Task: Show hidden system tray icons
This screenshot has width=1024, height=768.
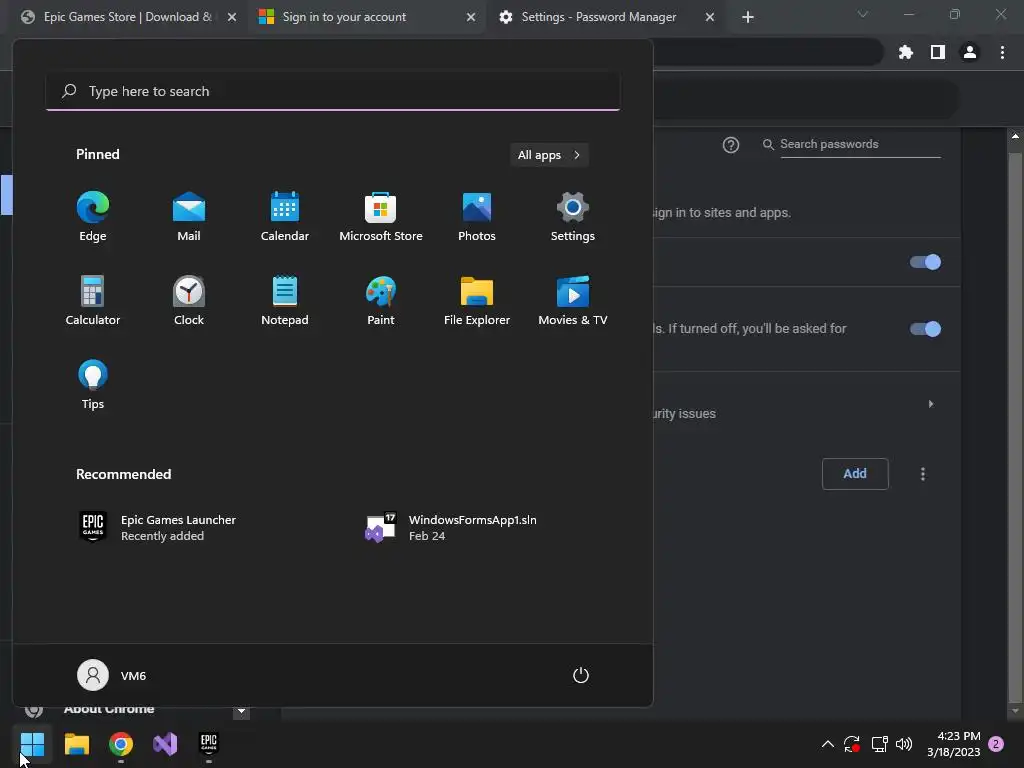Action: click(827, 744)
